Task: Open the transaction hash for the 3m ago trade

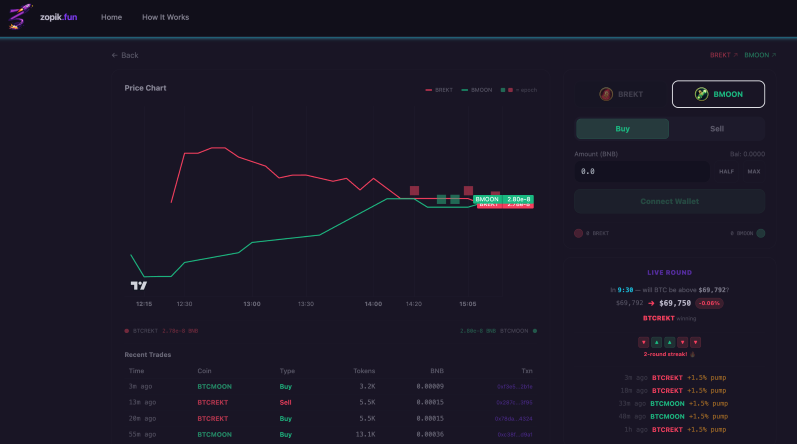Action: click(x=514, y=387)
